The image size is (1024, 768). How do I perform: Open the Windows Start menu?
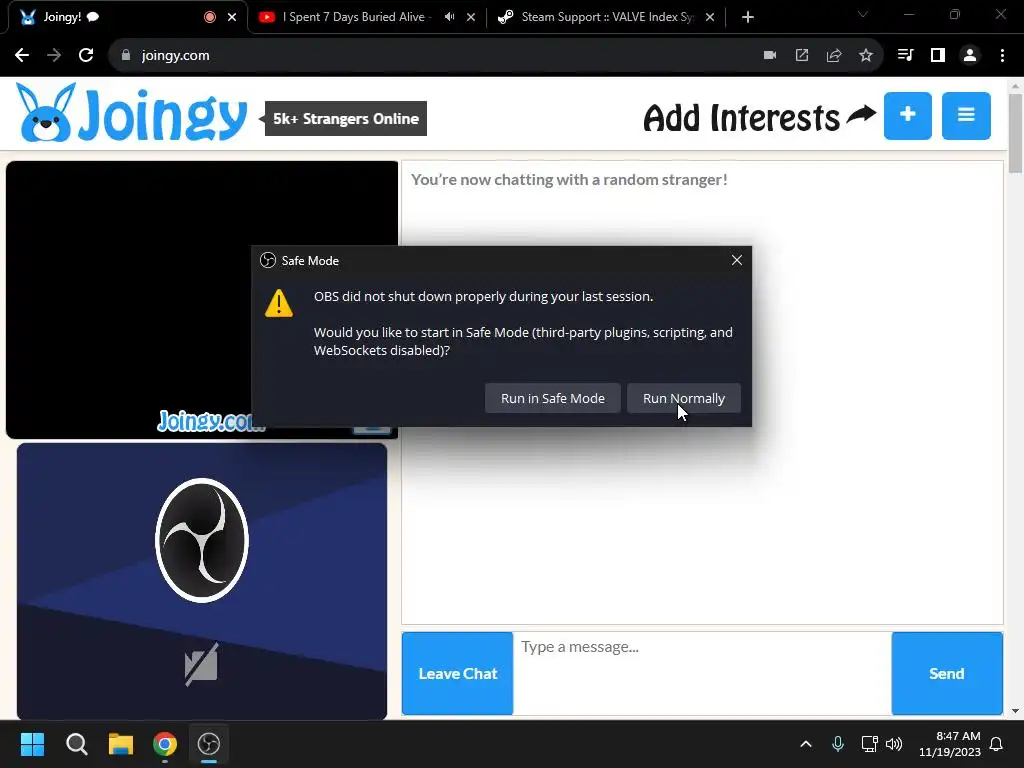pos(32,744)
